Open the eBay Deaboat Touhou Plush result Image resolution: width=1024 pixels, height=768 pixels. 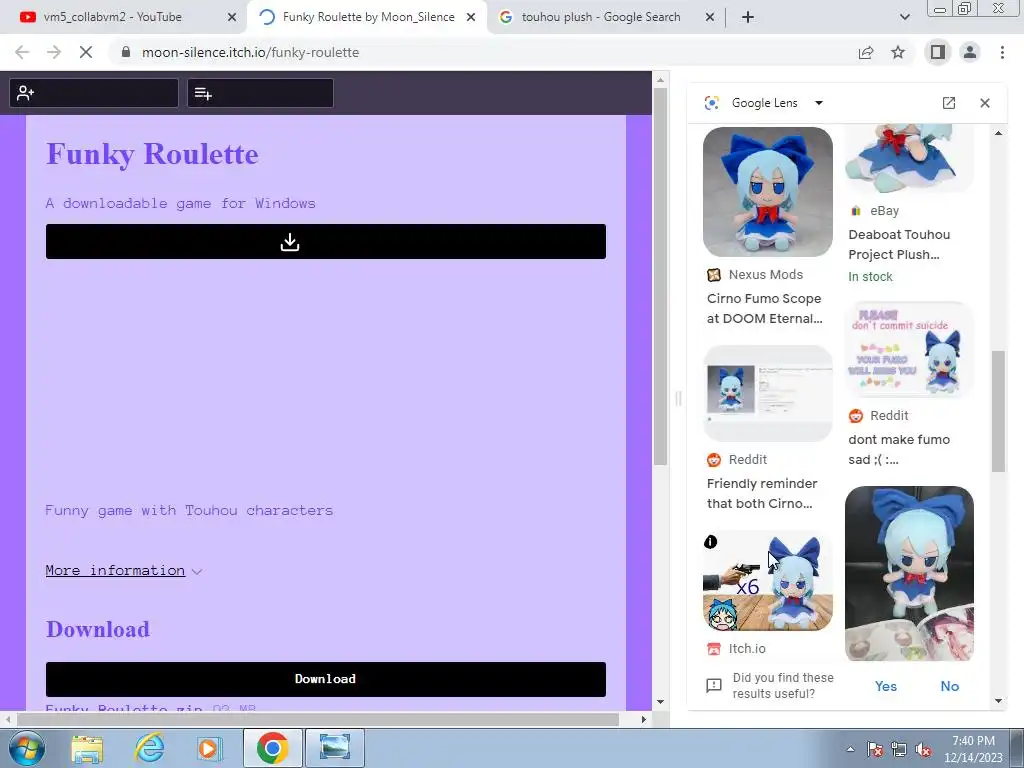tap(899, 244)
